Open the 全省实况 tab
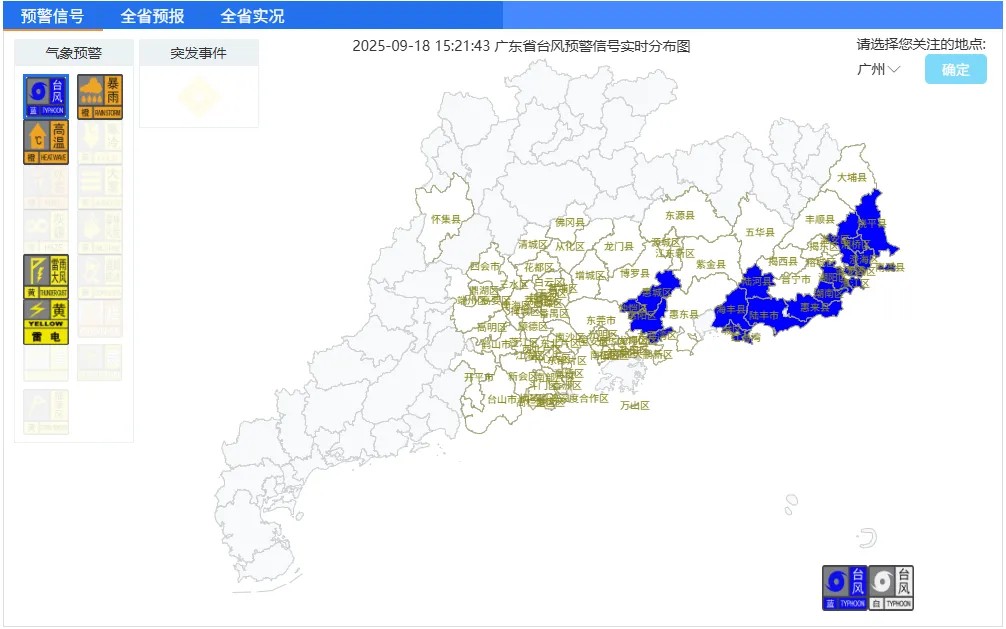The width and height of the screenshot is (1006, 629). tap(252, 16)
